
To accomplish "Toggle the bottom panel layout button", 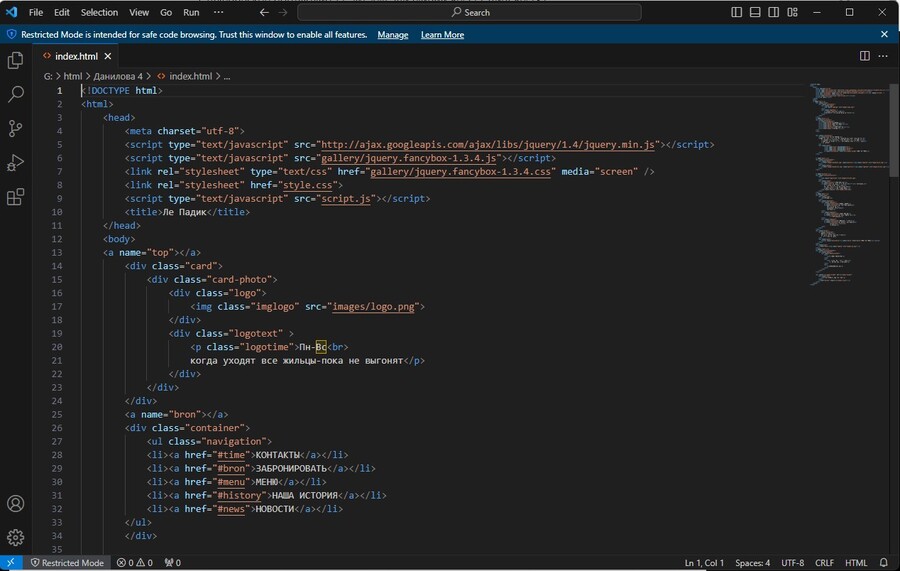I will click(x=755, y=12).
